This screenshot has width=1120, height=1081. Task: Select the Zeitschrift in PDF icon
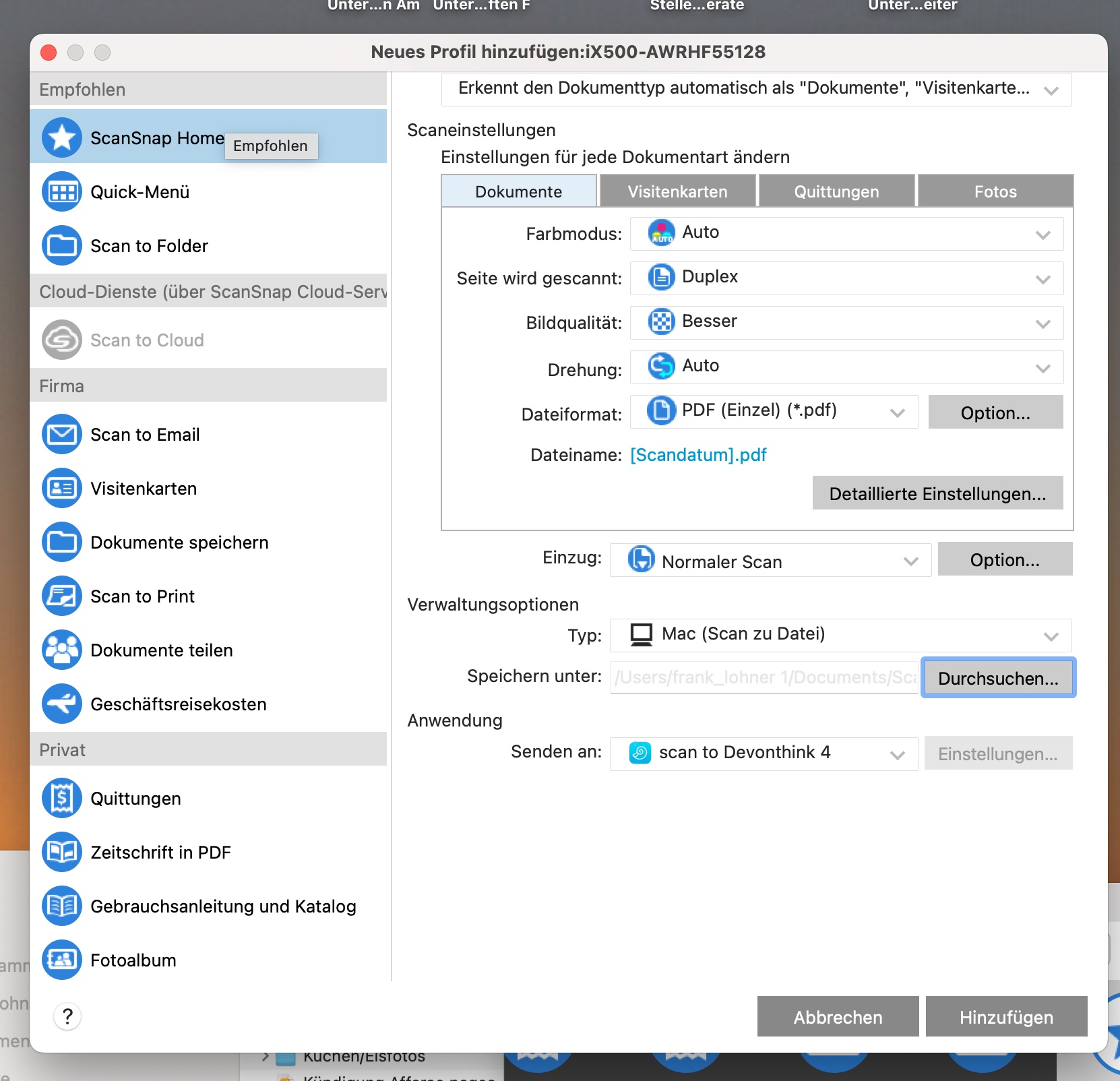pos(62,853)
